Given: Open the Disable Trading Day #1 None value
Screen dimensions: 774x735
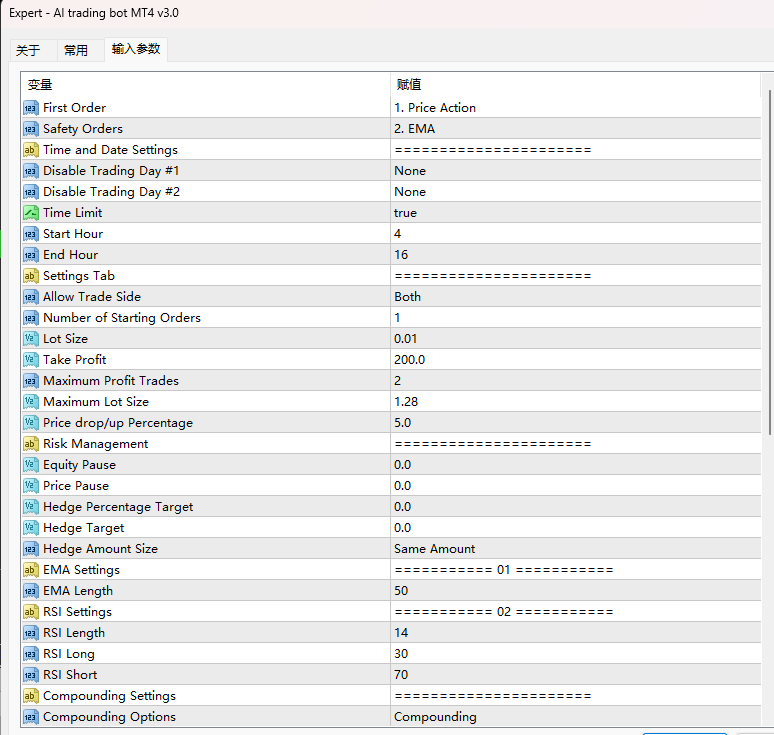Looking at the screenshot, I should coord(576,171).
